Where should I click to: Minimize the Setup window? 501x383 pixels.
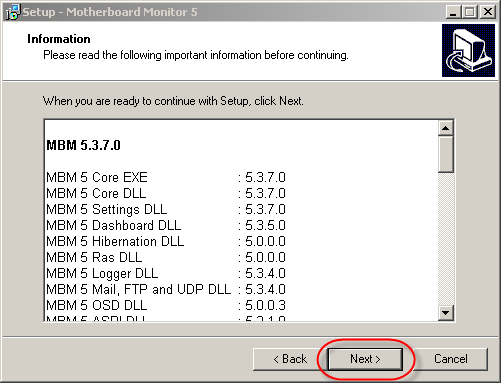pyautogui.click(x=453, y=12)
